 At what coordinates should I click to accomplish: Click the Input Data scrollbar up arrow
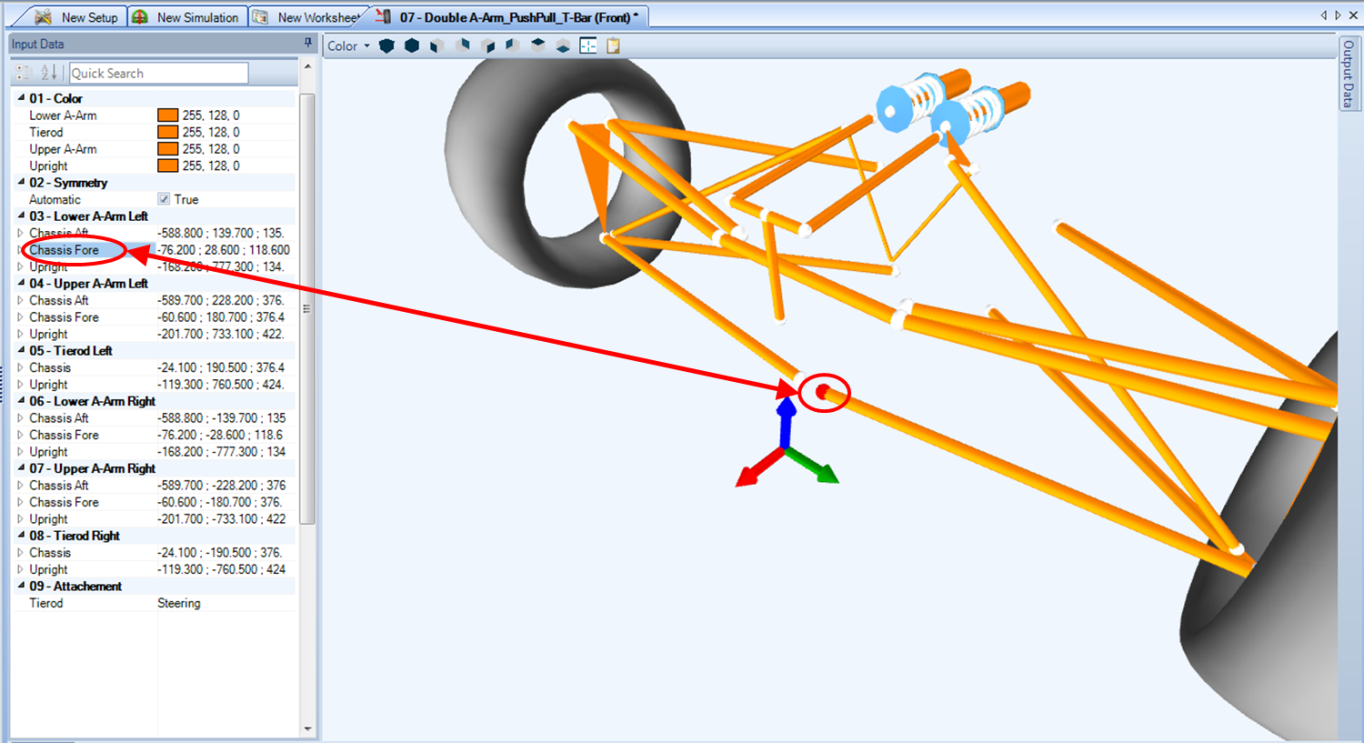pos(307,66)
